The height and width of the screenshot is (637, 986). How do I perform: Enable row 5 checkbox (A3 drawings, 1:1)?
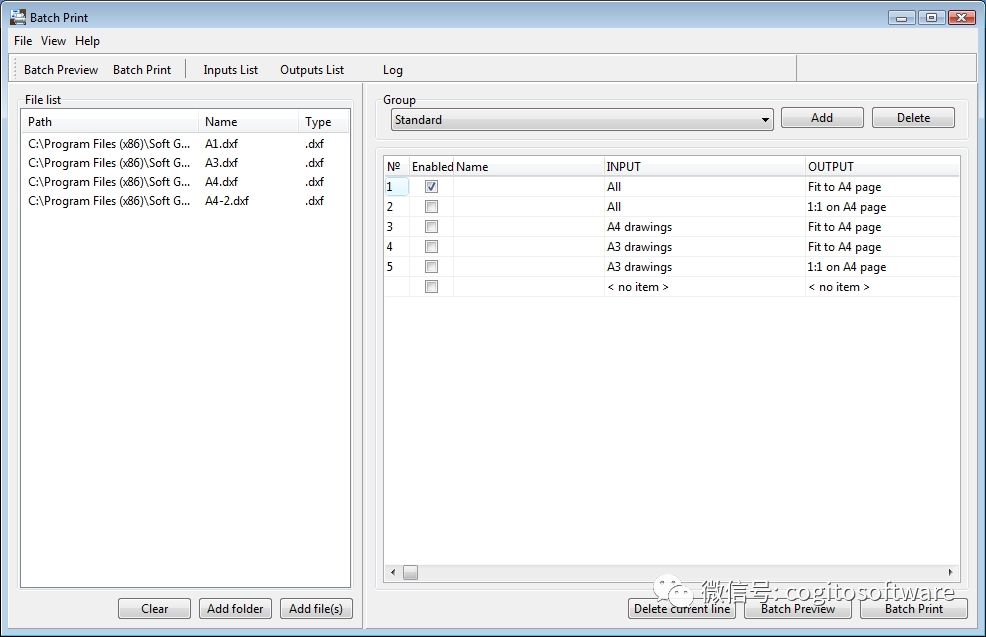(x=431, y=267)
